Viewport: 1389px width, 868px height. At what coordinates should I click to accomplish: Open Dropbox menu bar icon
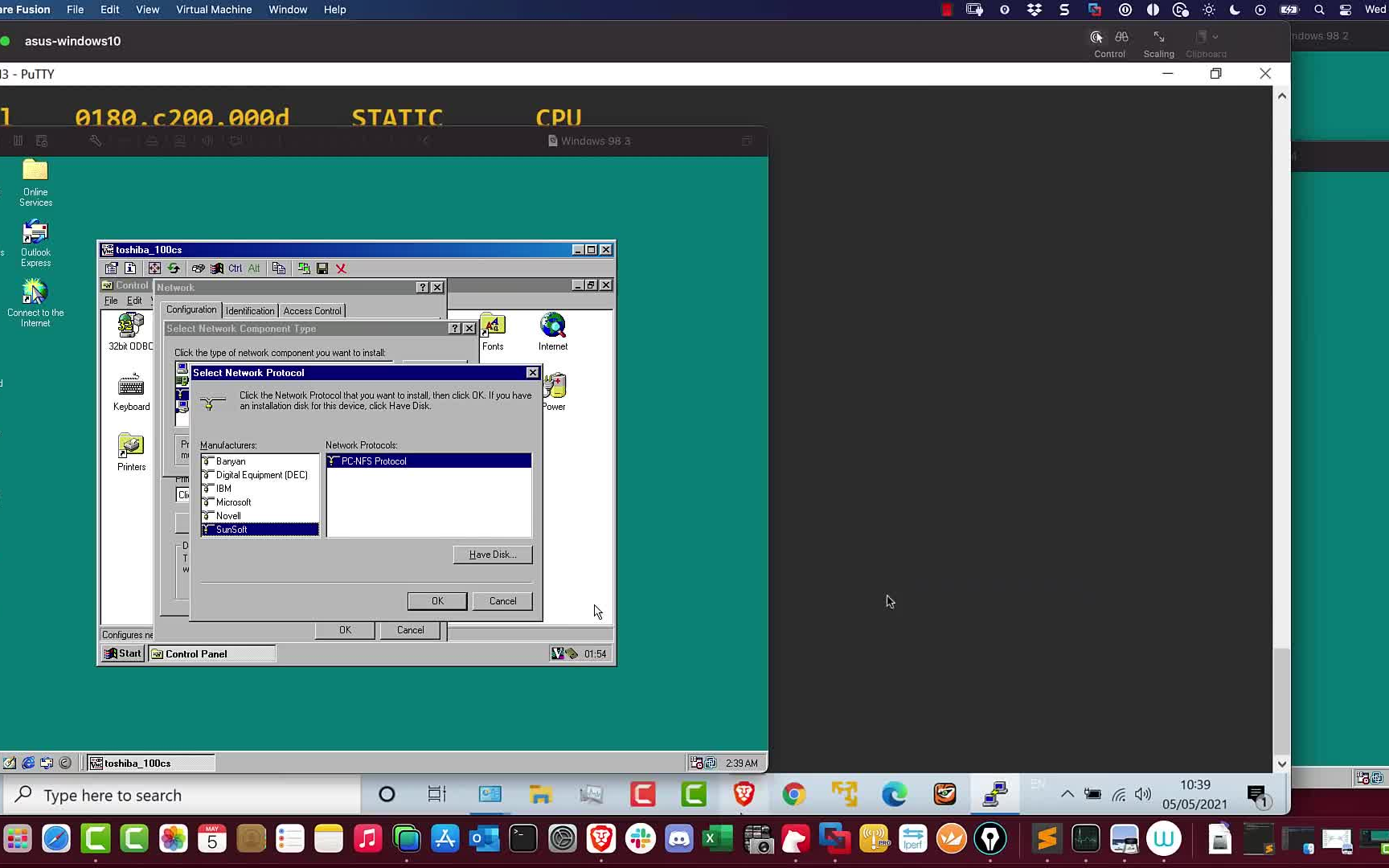point(1035,10)
